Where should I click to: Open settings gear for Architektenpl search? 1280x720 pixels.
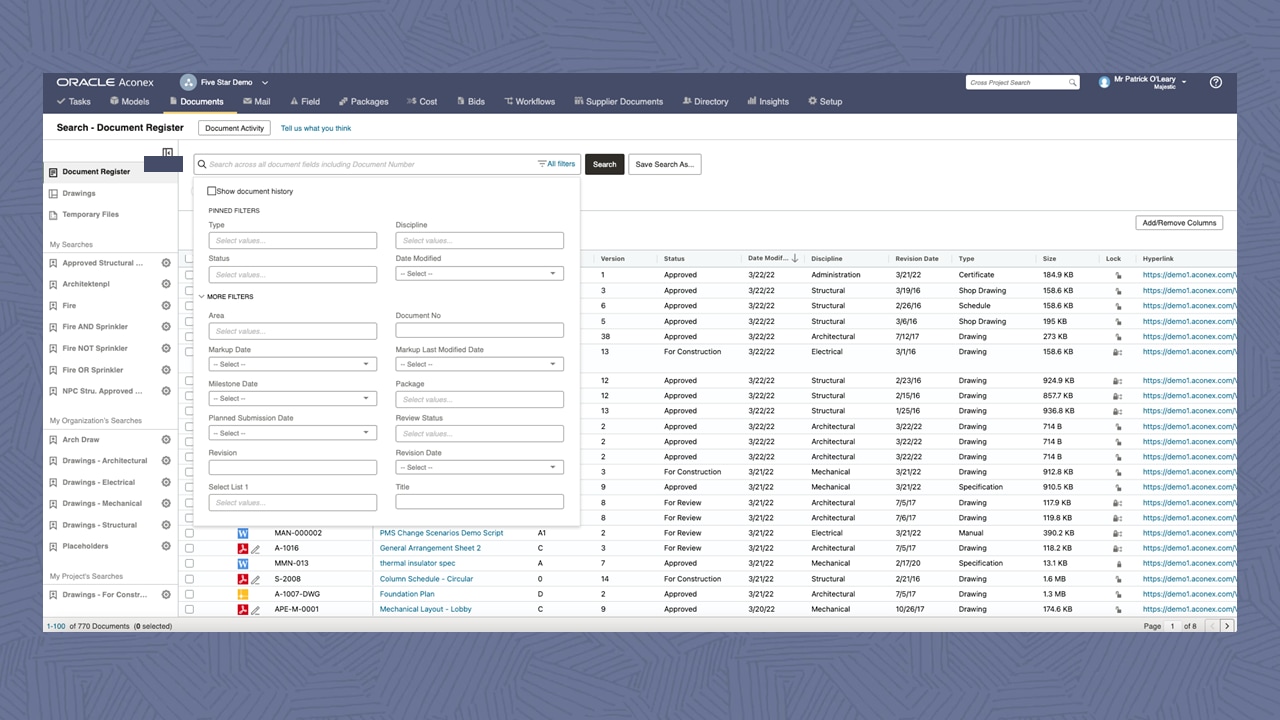pyautogui.click(x=166, y=284)
